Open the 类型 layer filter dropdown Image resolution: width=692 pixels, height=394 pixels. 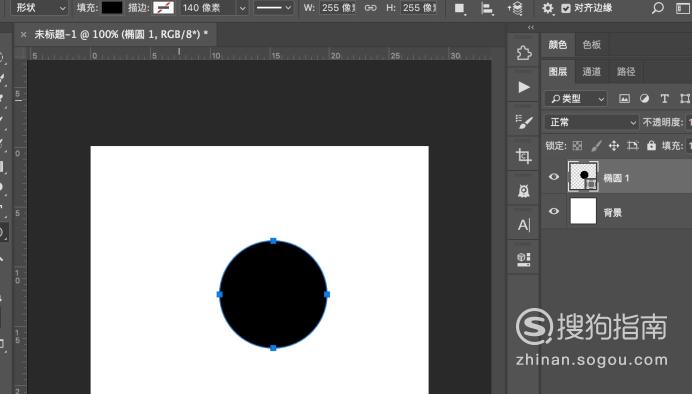576,99
